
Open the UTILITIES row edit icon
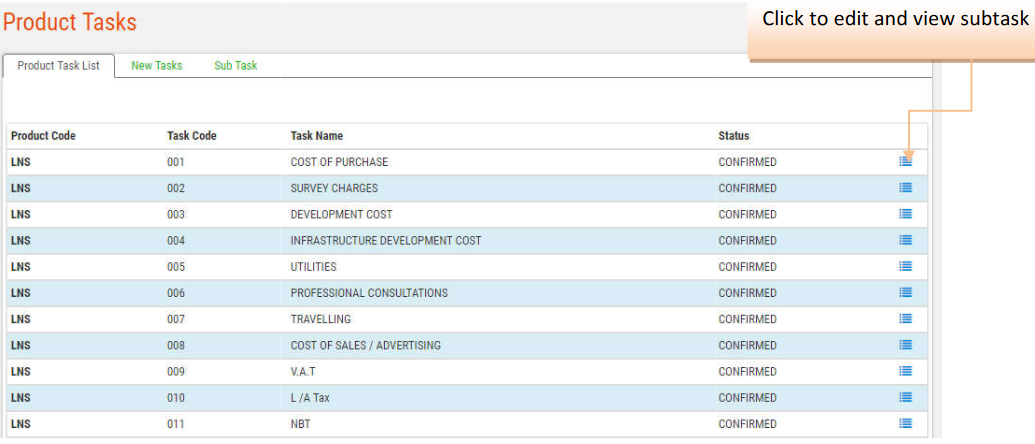905,266
